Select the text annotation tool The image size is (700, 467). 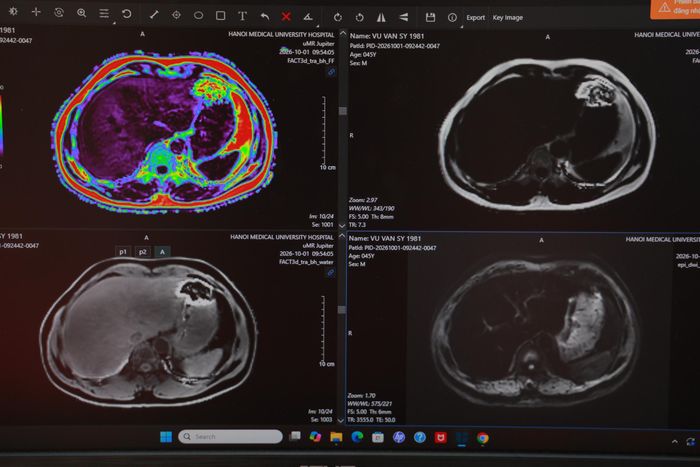click(242, 16)
